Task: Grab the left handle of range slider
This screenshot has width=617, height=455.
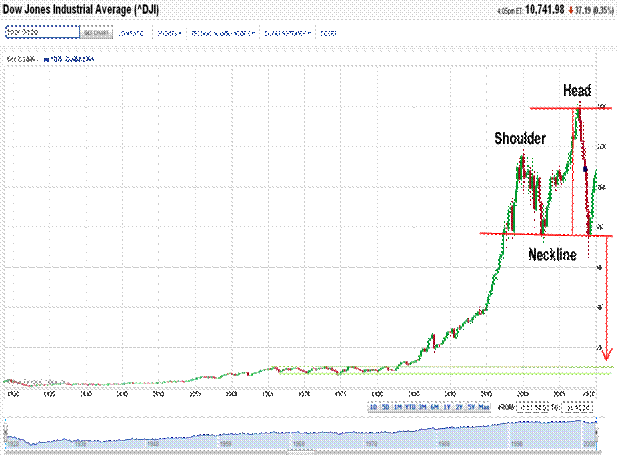Action: 6,433
